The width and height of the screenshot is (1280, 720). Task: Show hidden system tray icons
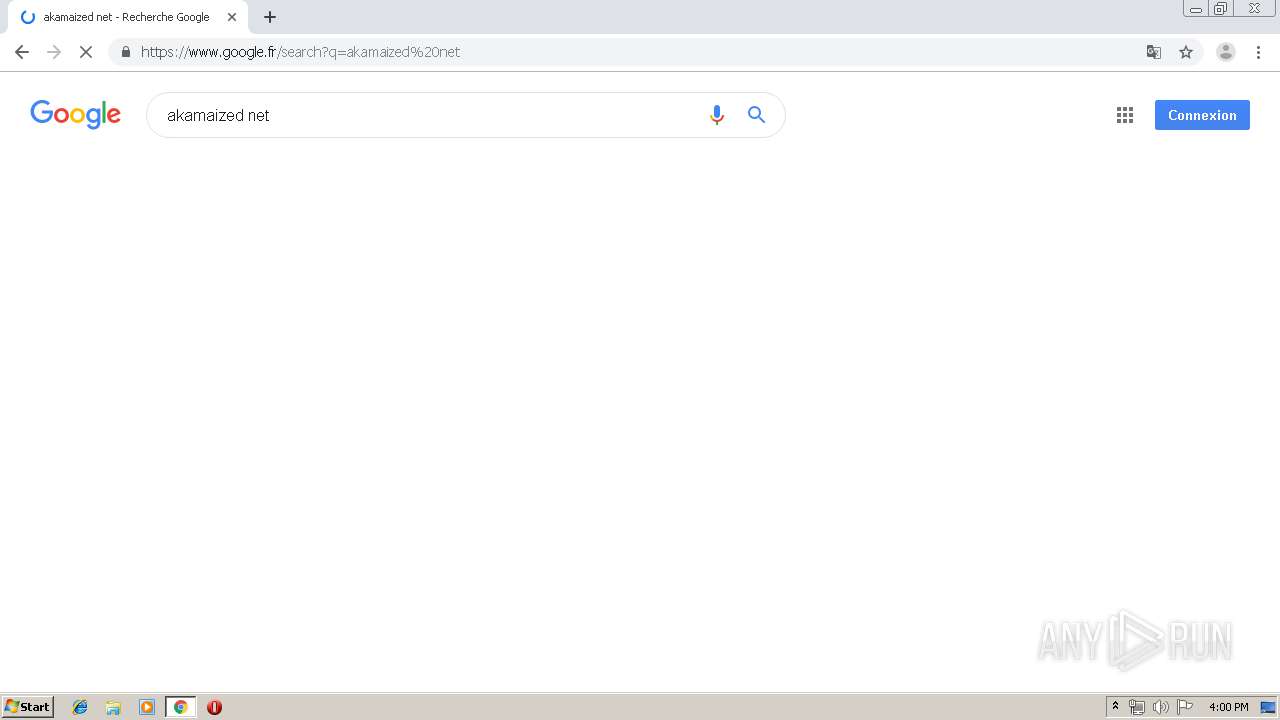(1115, 707)
